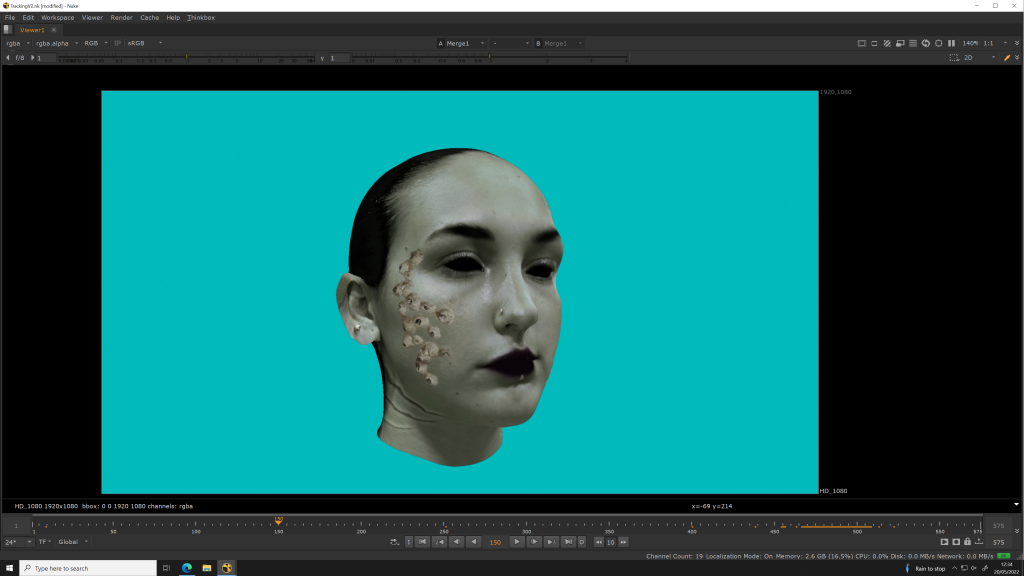Click the gamma value input field
Image resolution: width=1024 pixels, height=576 pixels.
[x=339, y=58]
